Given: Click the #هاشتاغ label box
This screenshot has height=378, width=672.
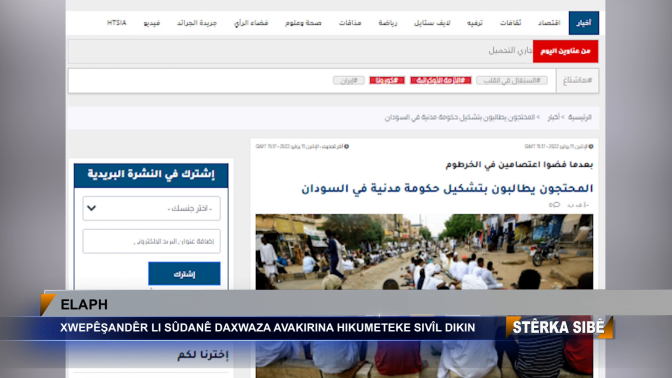Looking at the screenshot, I should pos(577,81).
